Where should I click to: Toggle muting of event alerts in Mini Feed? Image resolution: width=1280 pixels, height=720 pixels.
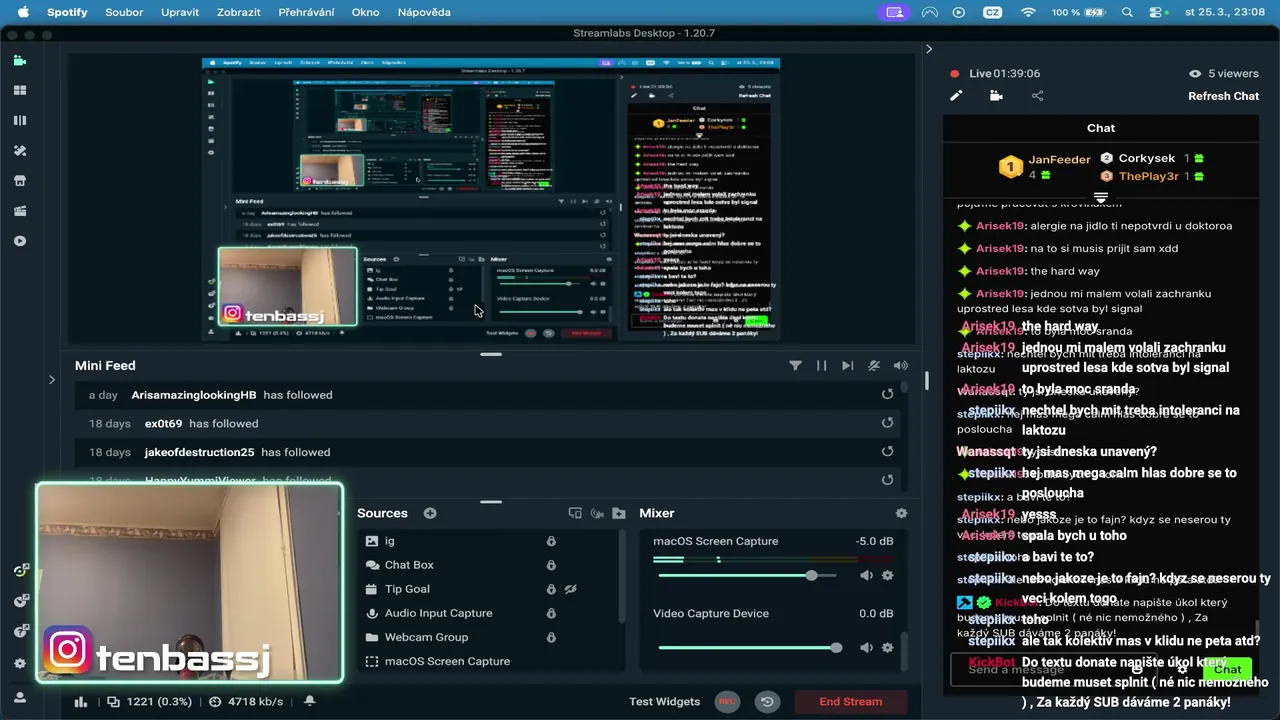pyautogui.click(x=874, y=366)
